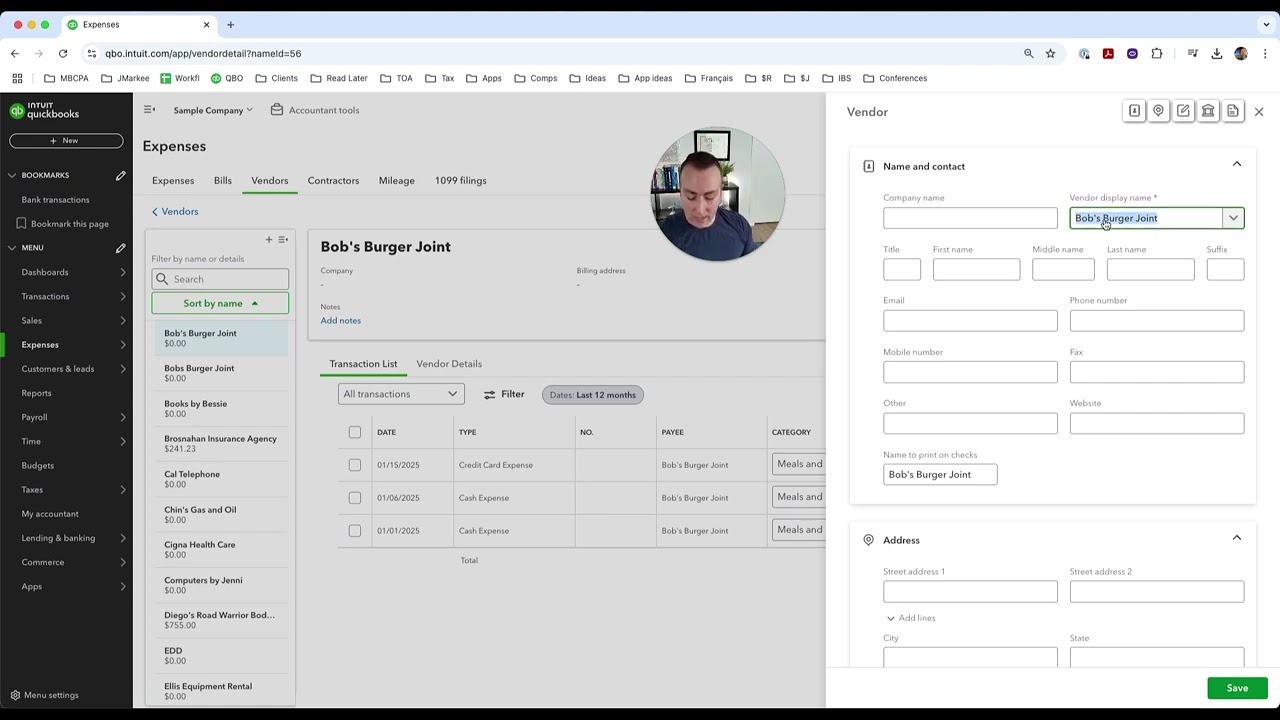The width and height of the screenshot is (1280, 720).
Task: Jump to address section via pin icon
Action: [1158, 111]
